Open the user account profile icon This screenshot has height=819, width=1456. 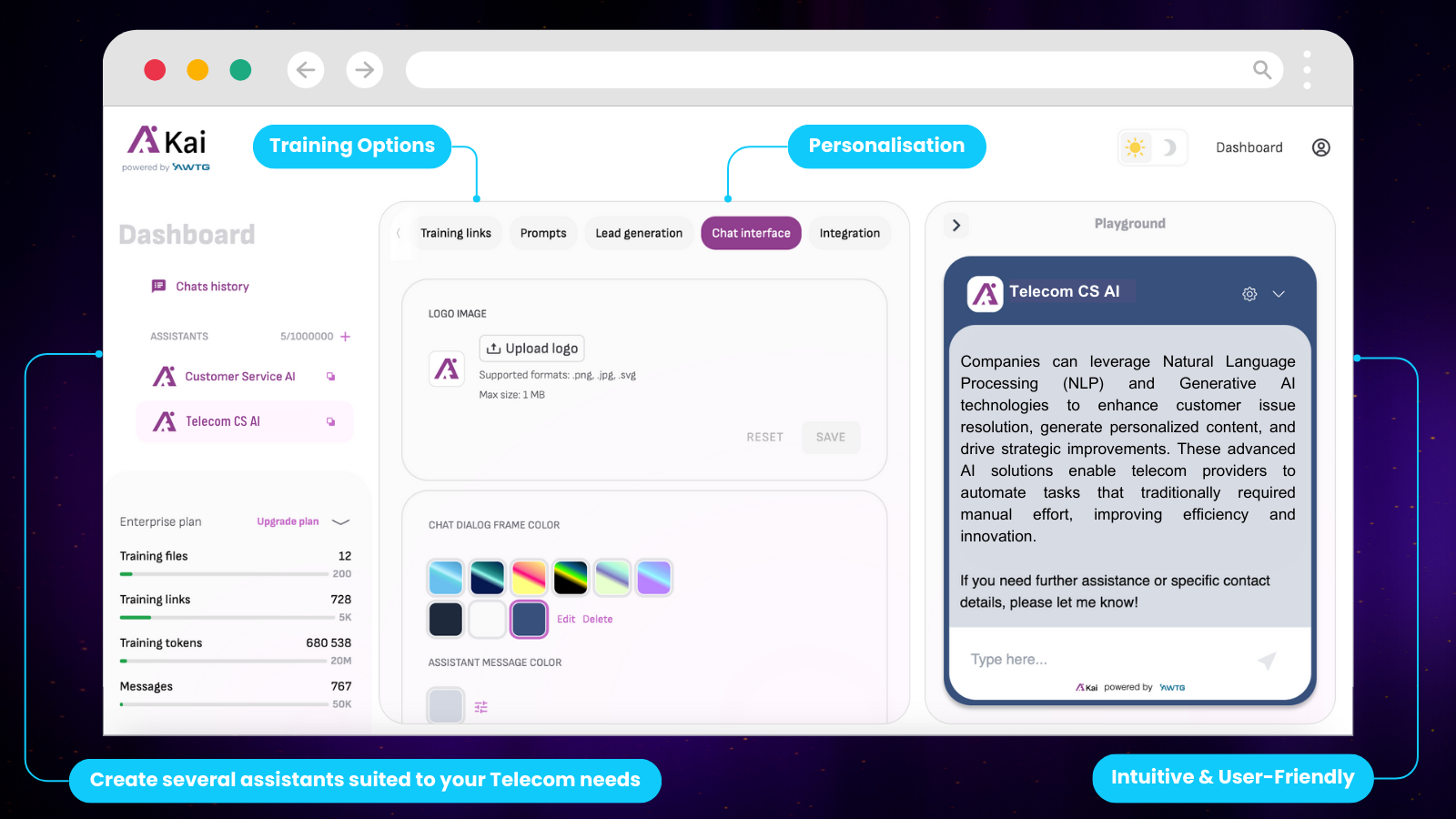coord(1321,147)
